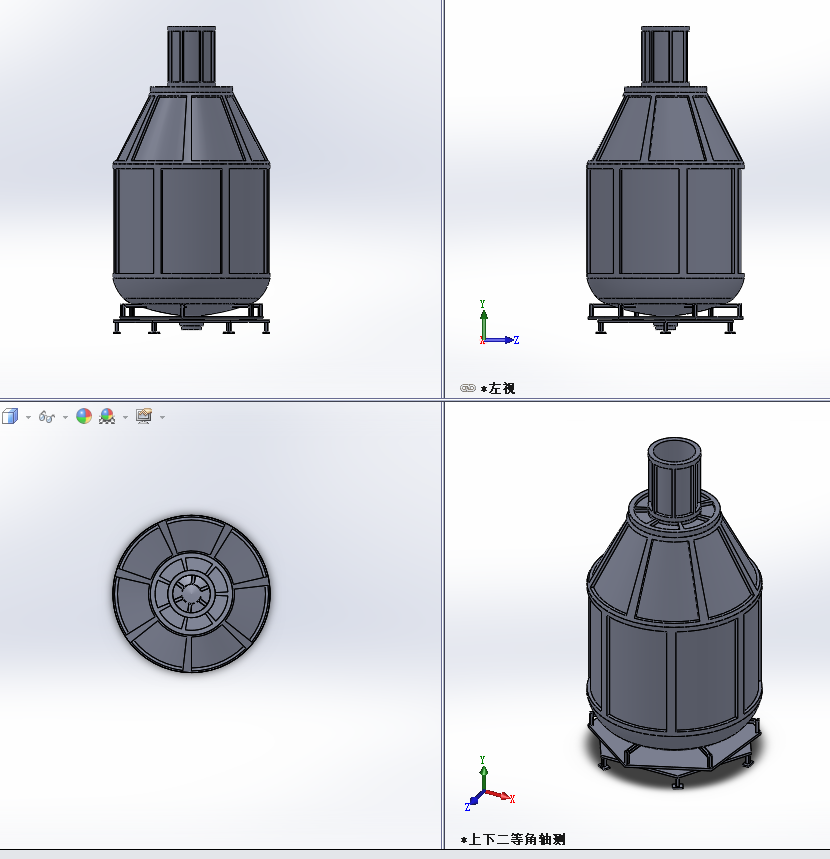The width and height of the screenshot is (830, 859).
Task: Click the Hide/Show Items glasses icon
Action: pos(47,417)
